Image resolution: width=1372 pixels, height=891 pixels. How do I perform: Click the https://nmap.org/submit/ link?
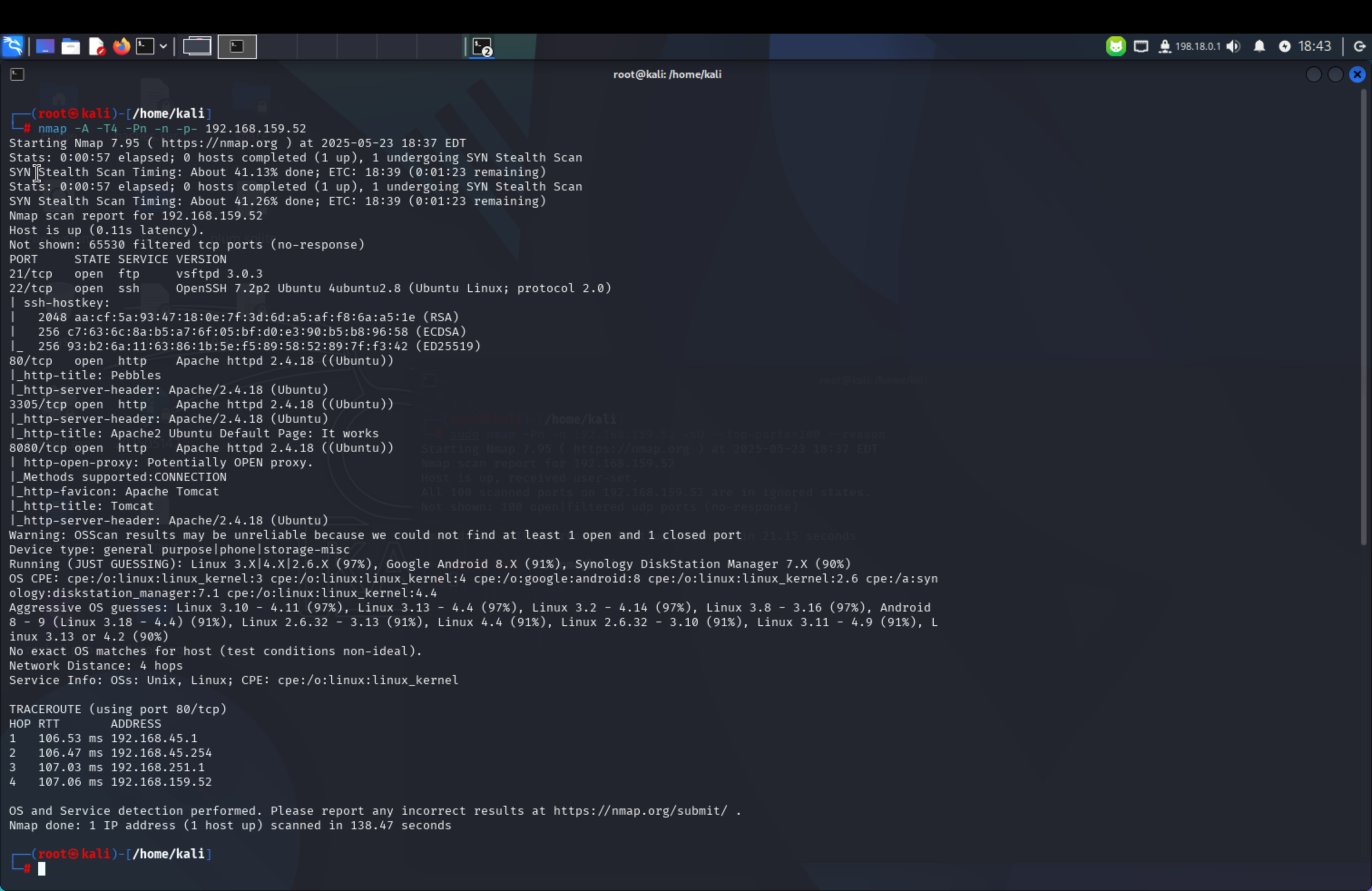tap(641, 811)
